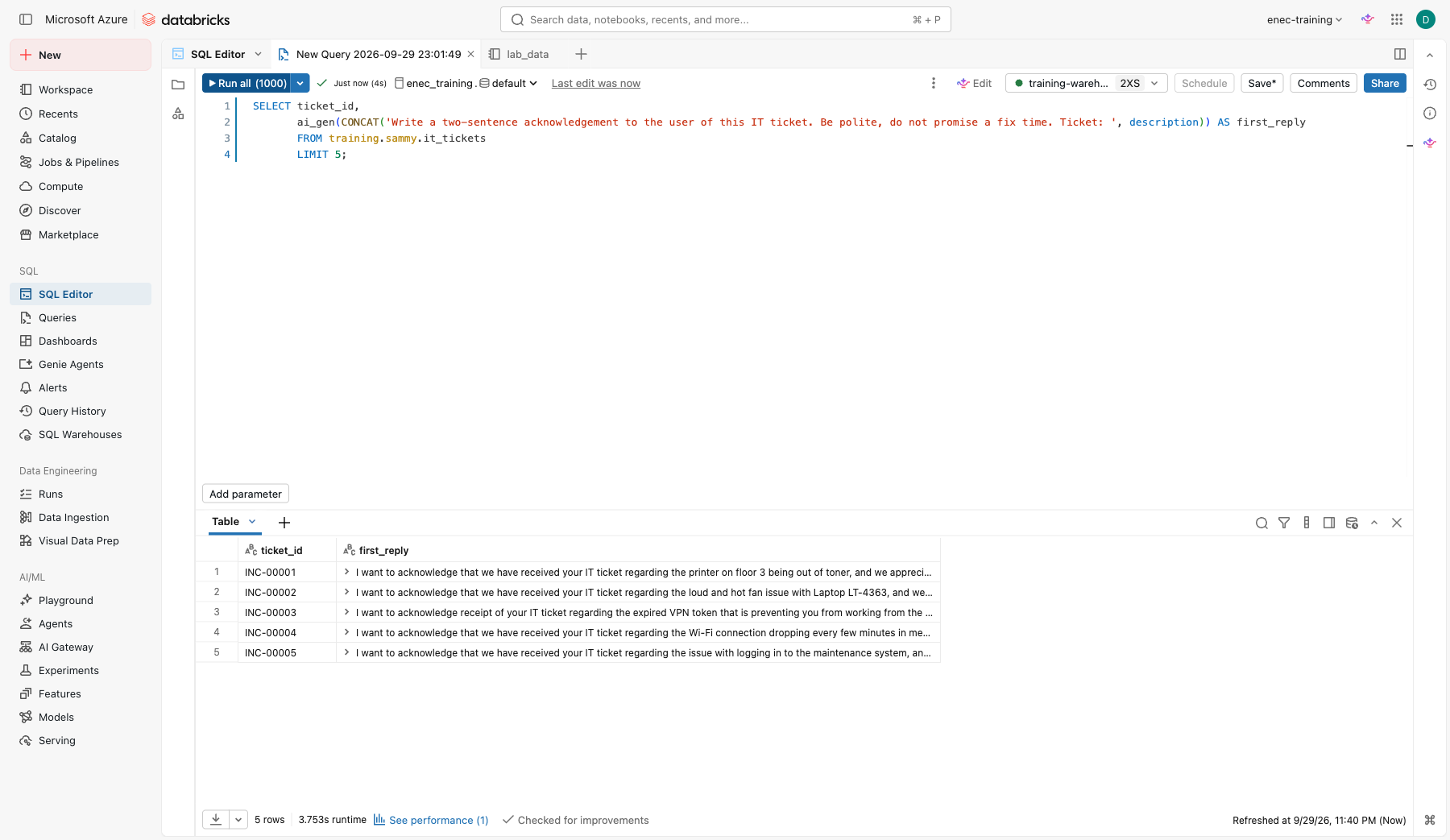Open the See performance link
Screen dimensions: 1450x840
tap(431, 820)
